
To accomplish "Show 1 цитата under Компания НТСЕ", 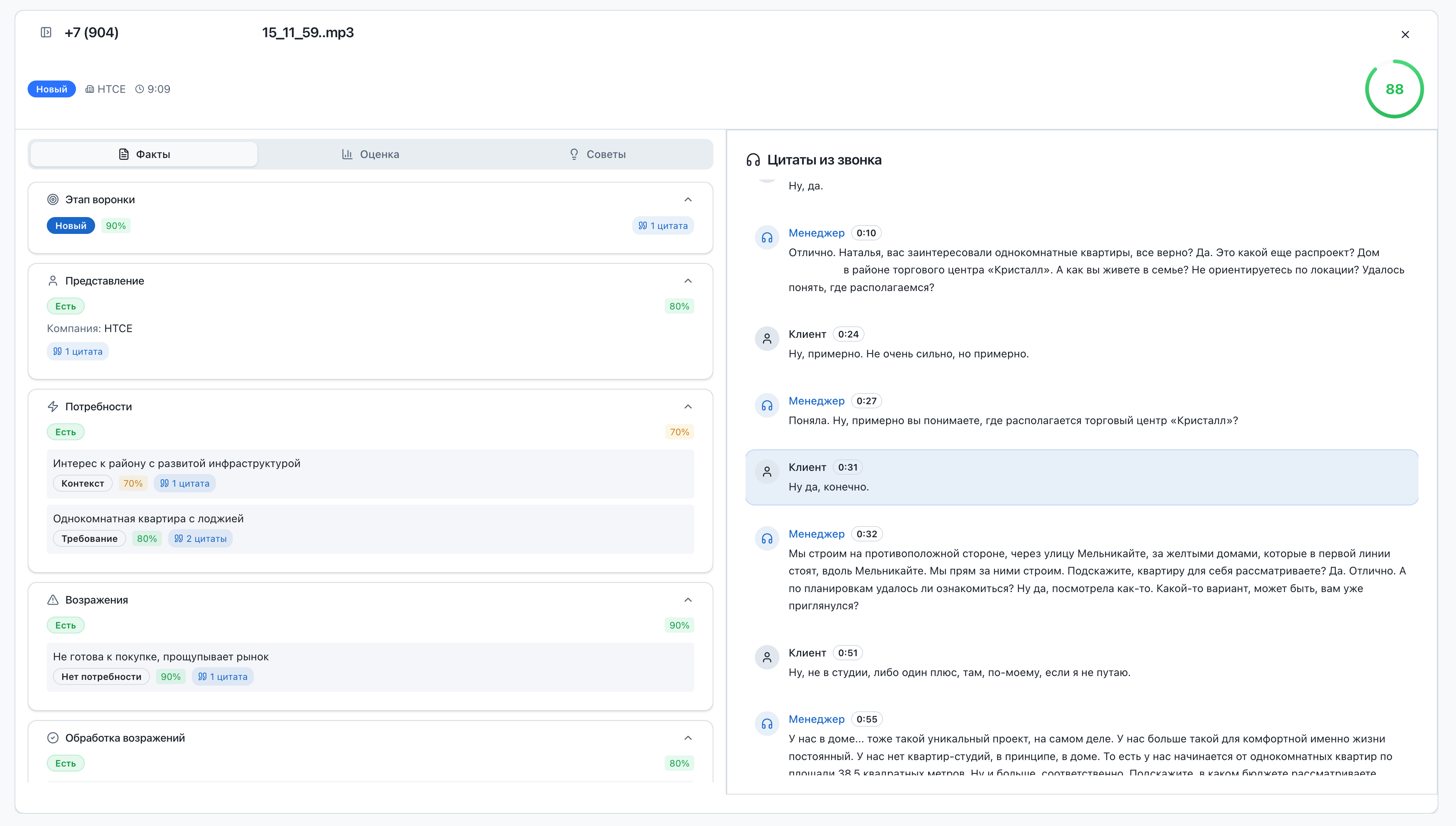I will click(78, 352).
